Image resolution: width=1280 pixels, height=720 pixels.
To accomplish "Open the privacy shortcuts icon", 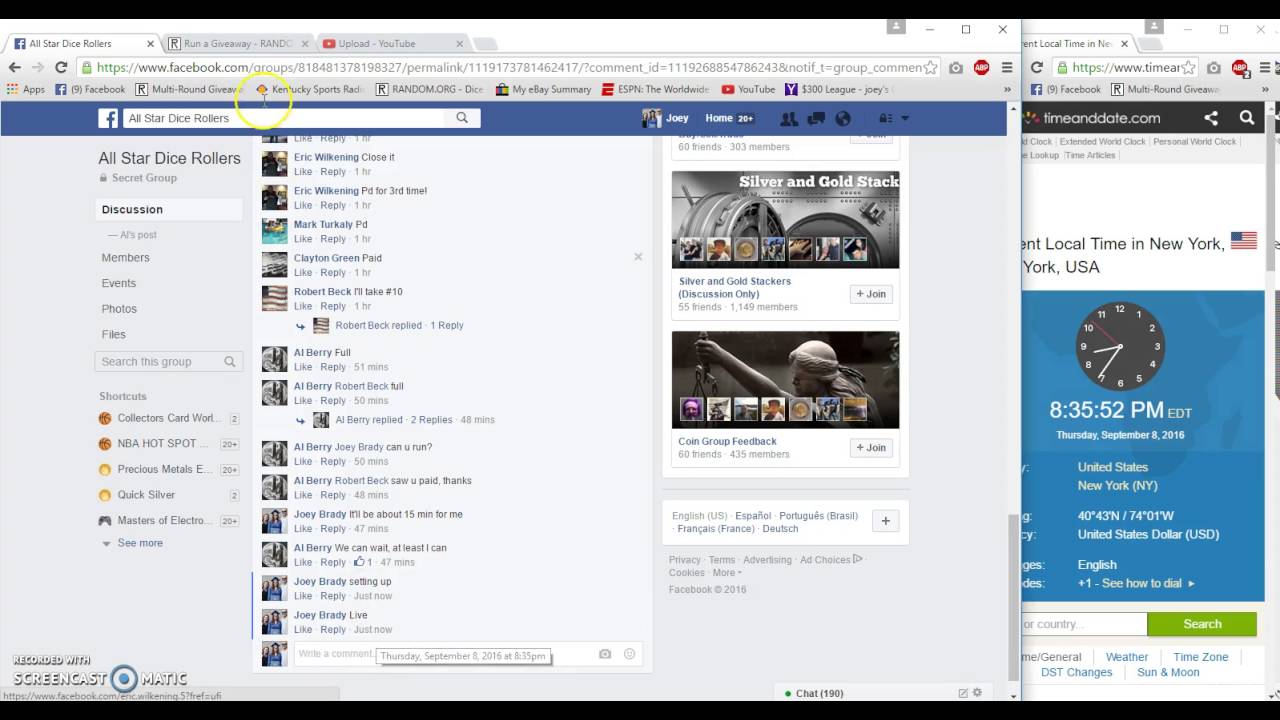I will [x=886, y=118].
